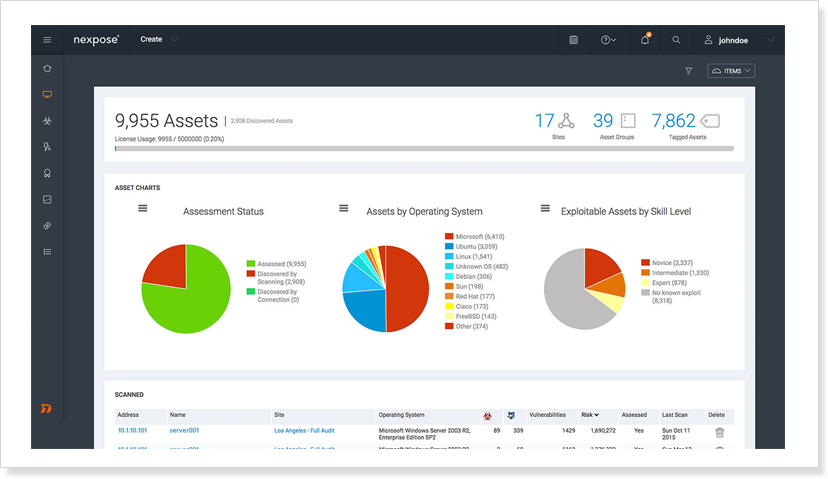Open the Policies sidebar icon

(47, 147)
